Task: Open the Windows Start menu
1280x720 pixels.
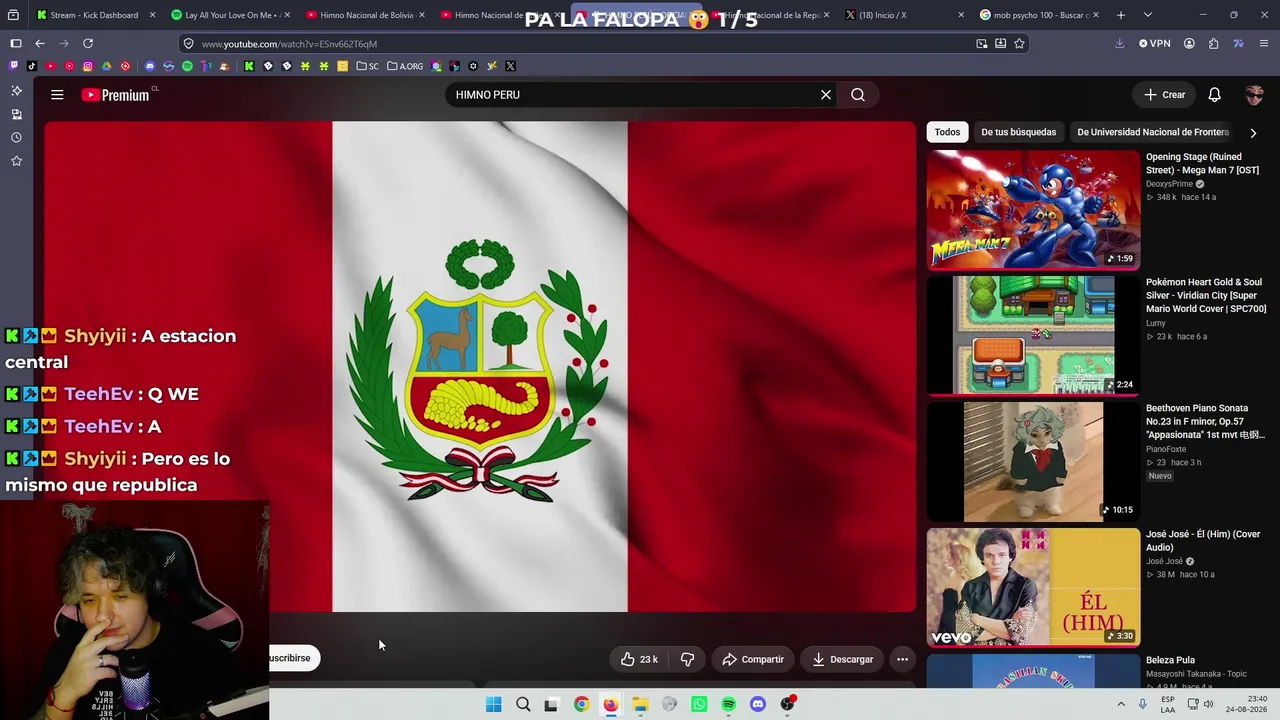Action: pos(493,704)
